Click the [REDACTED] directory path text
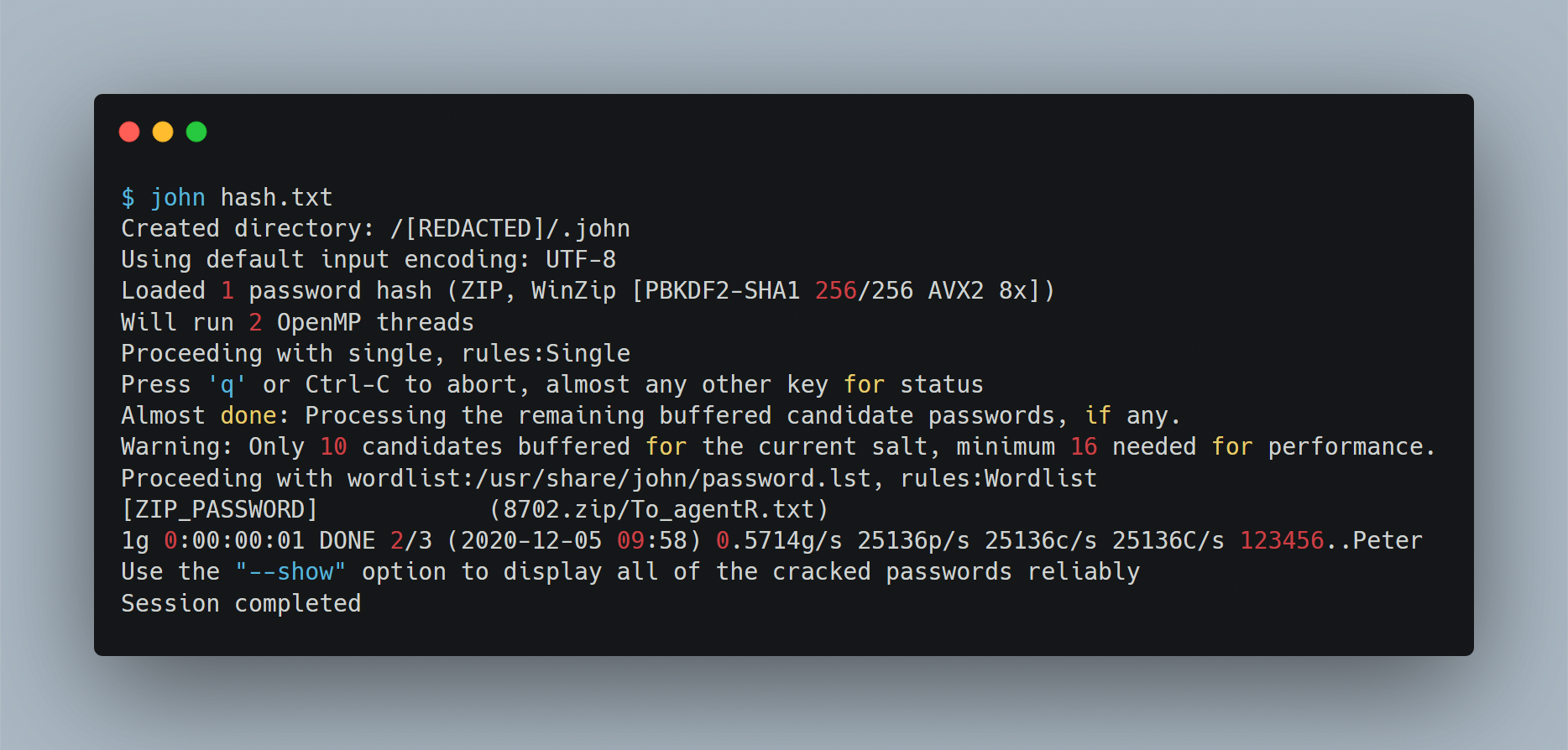 (x=474, y=229)
